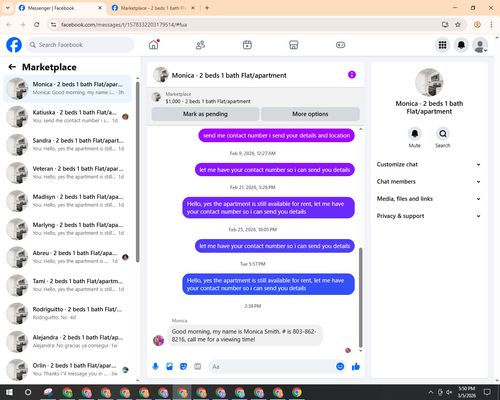
Task: Click the conversation list scrollbar
Action: (138, 172)
